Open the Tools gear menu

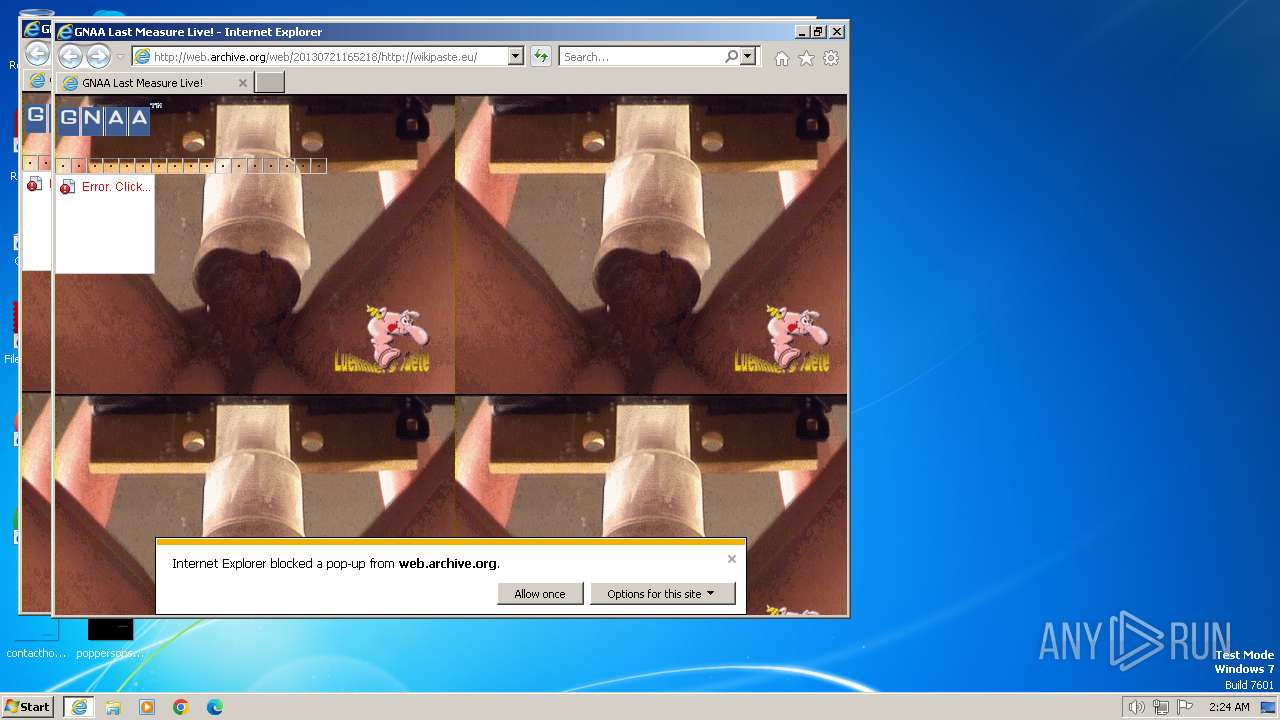pyautogui.click(x=831, y=58)
